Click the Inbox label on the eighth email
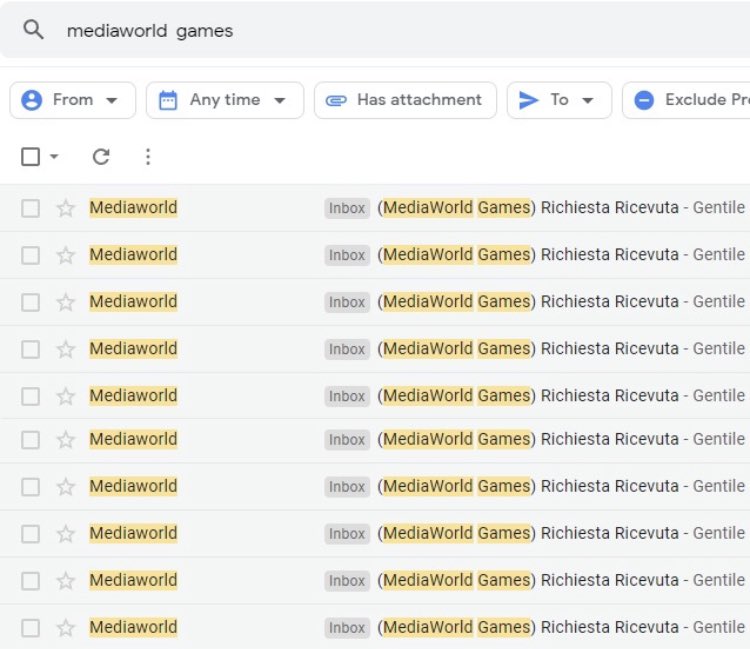Screen dimensions: 750x649 click(x=347, y=534)
